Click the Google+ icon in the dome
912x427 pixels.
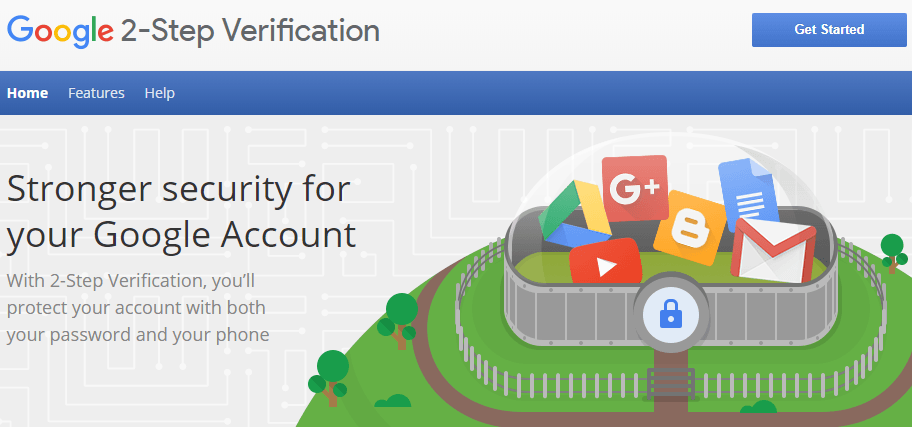[634, 189]
